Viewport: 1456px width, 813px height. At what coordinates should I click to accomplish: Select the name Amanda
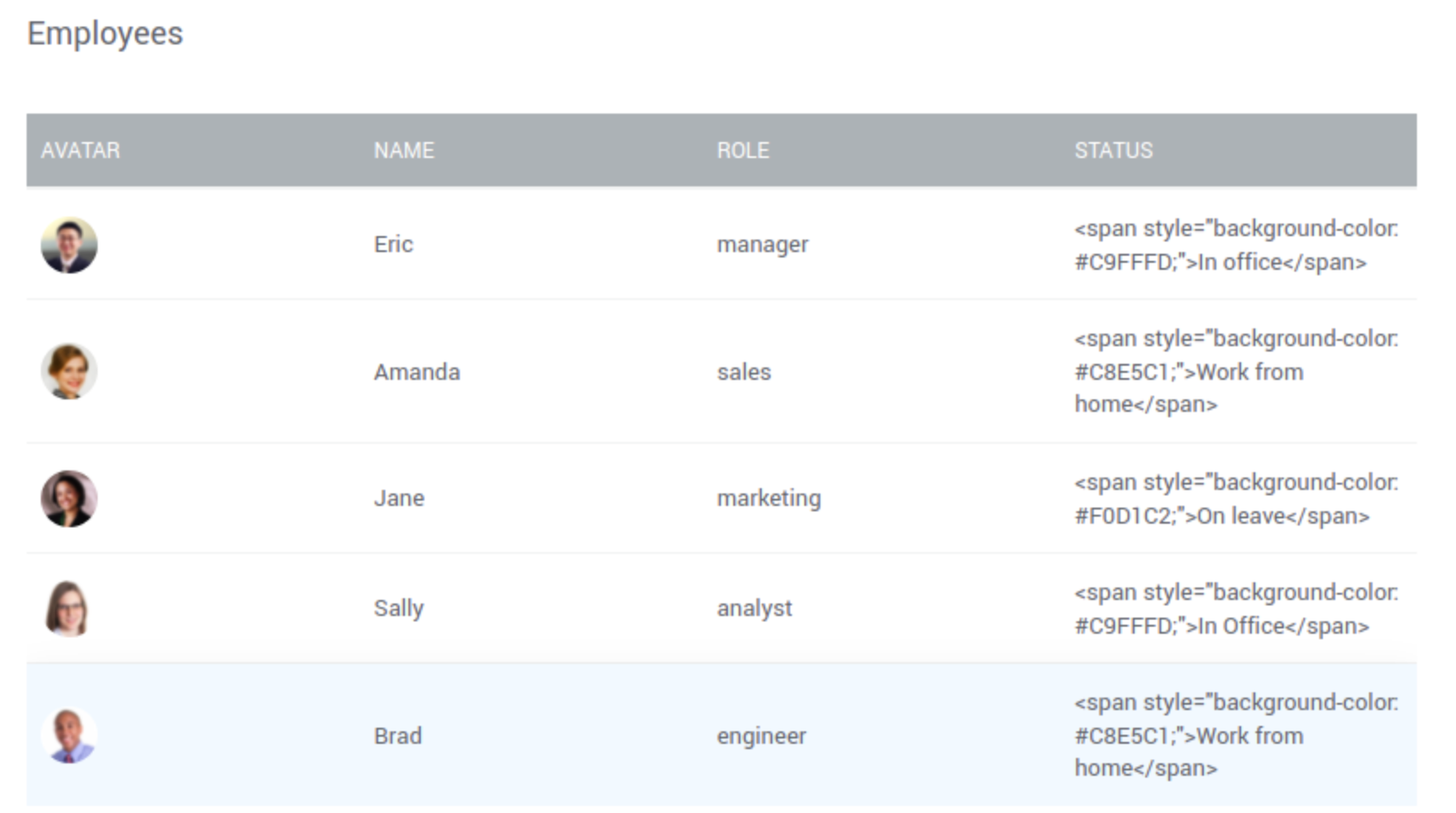416,372
